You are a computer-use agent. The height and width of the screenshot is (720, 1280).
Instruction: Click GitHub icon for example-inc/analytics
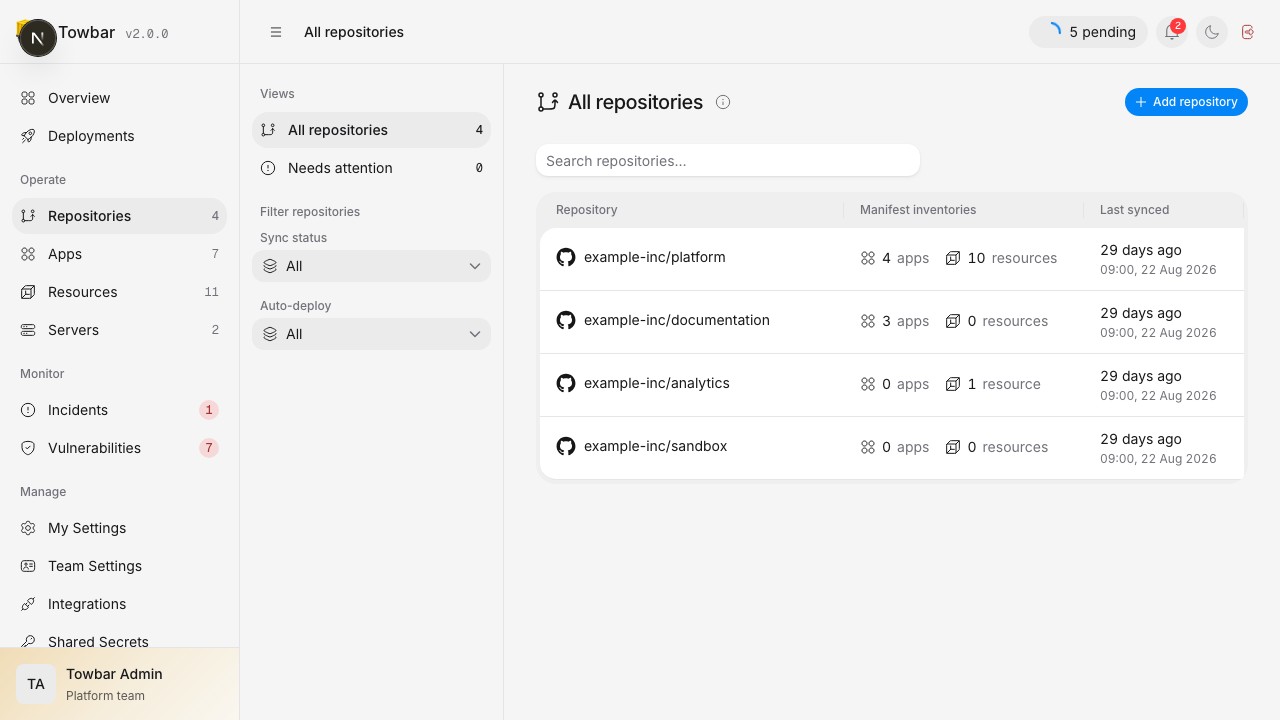566,383
